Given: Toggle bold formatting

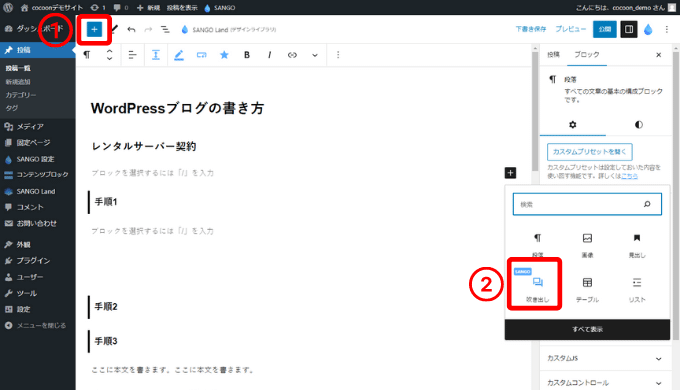Looking at the screenshot, I should [x=247, y=55].
